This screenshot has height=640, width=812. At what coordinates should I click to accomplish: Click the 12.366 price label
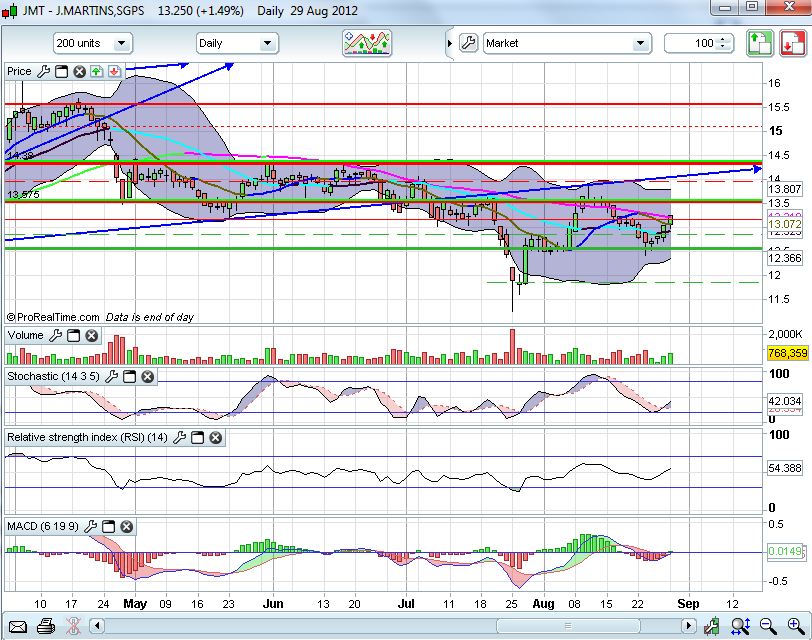coord(785,258)
